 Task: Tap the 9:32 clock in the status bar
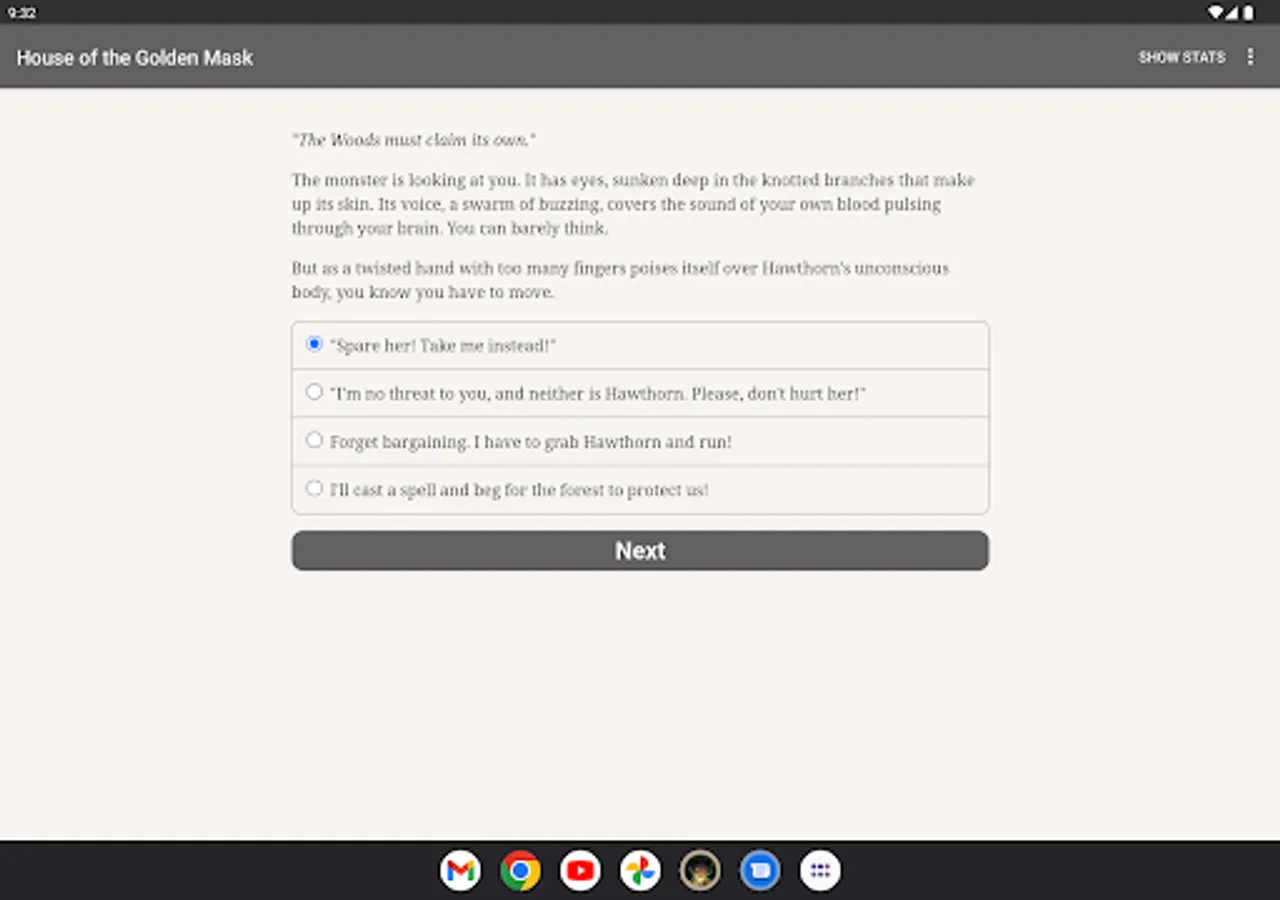point(22,12)
